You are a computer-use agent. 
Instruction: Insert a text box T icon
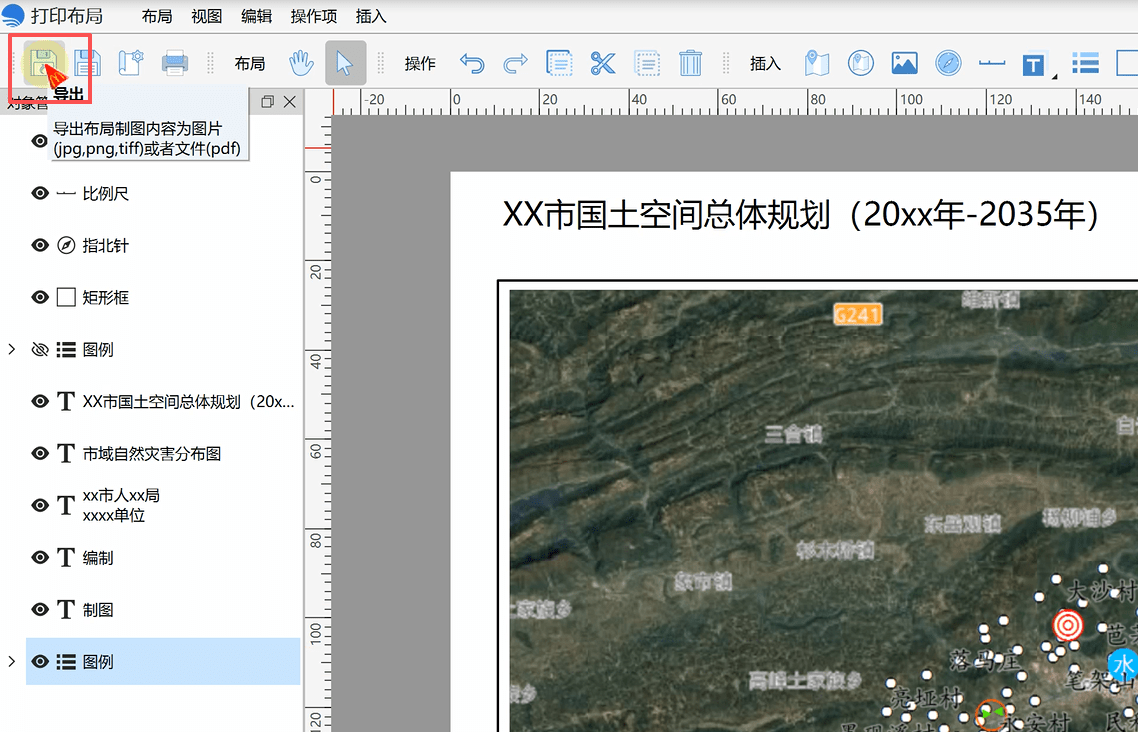coord(1033,65)
